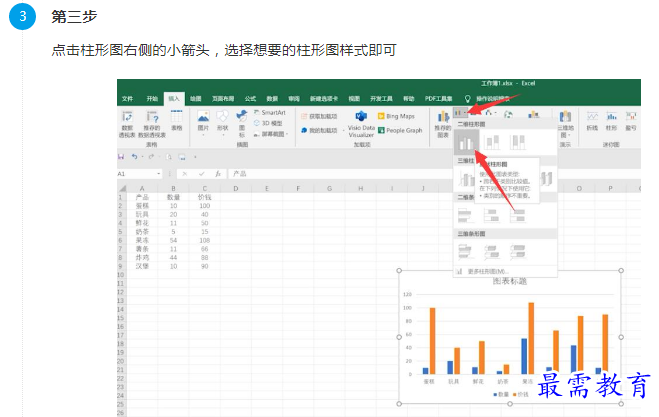Click the People Graph add-in
This screenshot has width=659, height=417.
[400, 131]
